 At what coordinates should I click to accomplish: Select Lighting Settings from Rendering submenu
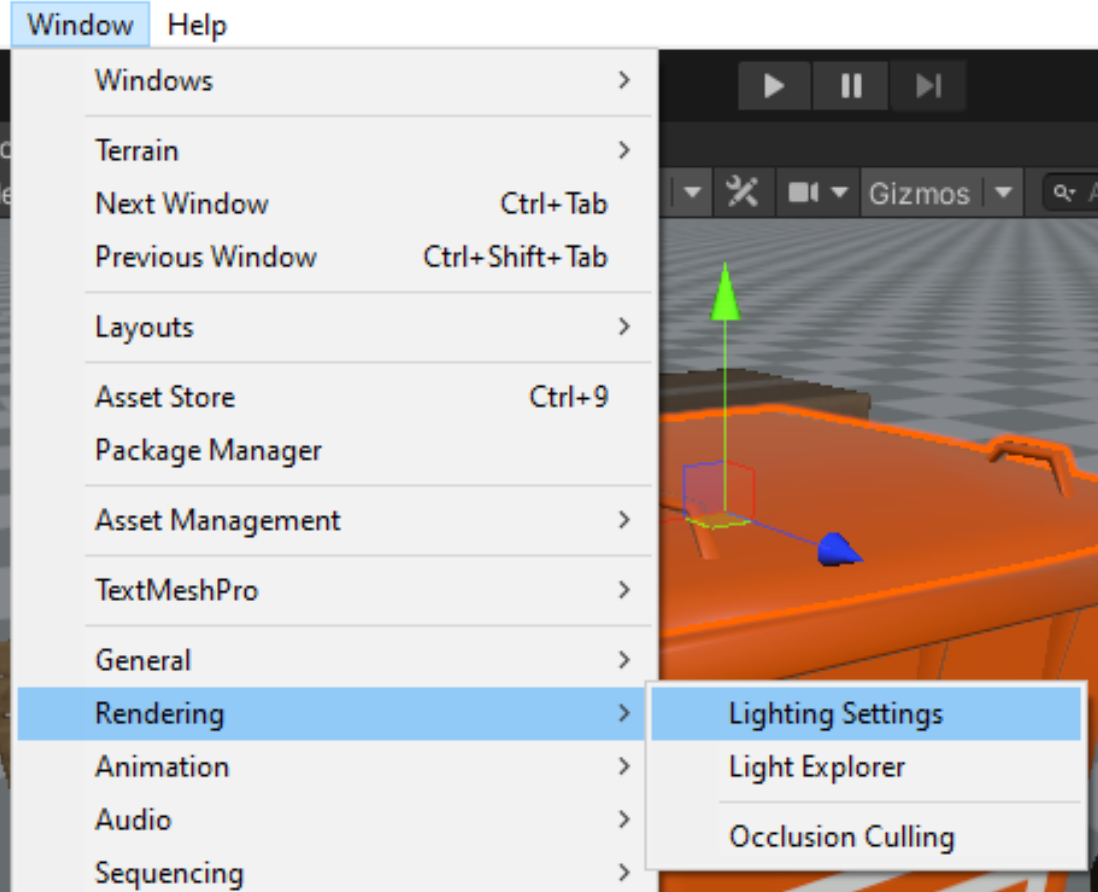coord(836,714)
